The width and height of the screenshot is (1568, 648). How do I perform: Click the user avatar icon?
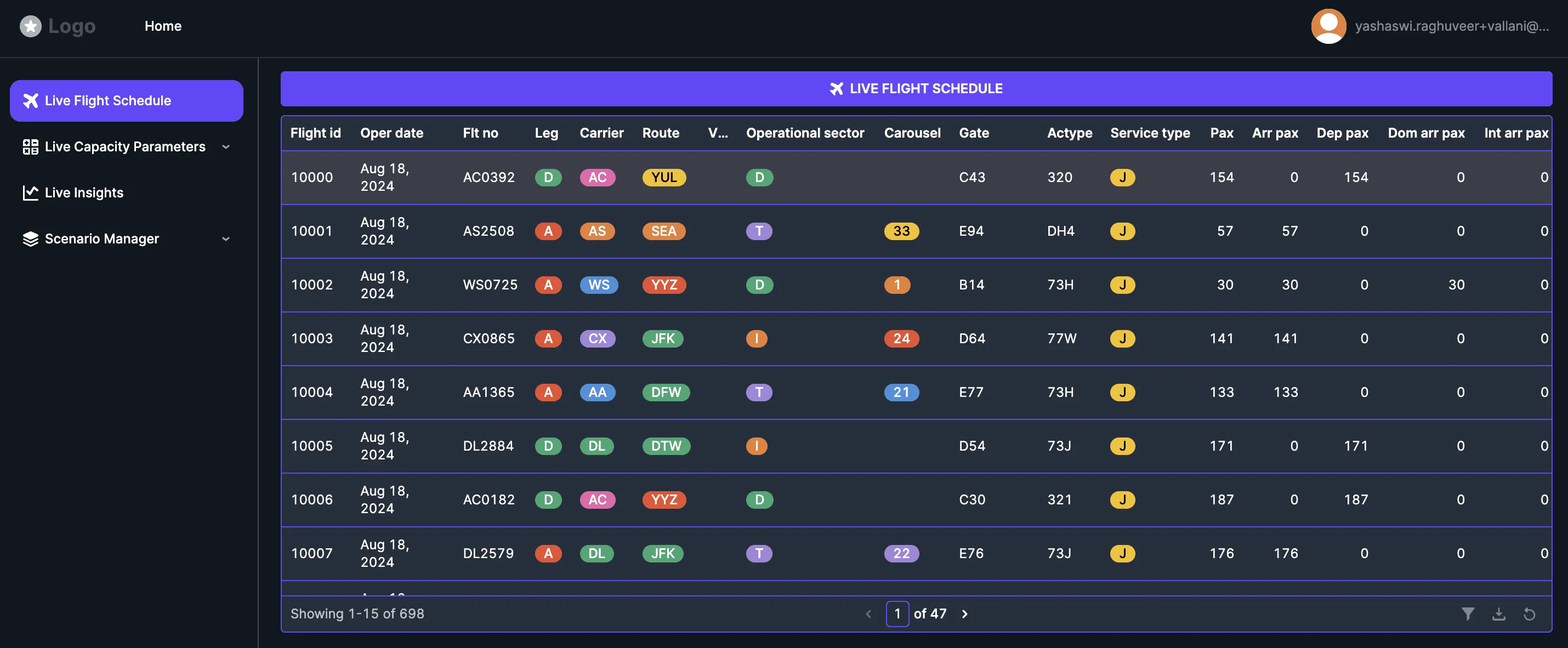coord(1328,26)
